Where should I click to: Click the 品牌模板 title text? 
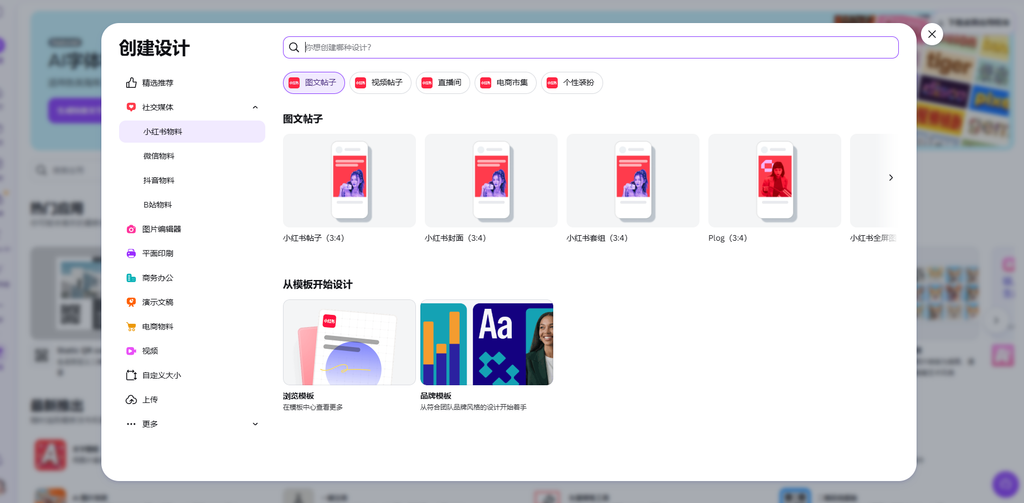point(436,396)
